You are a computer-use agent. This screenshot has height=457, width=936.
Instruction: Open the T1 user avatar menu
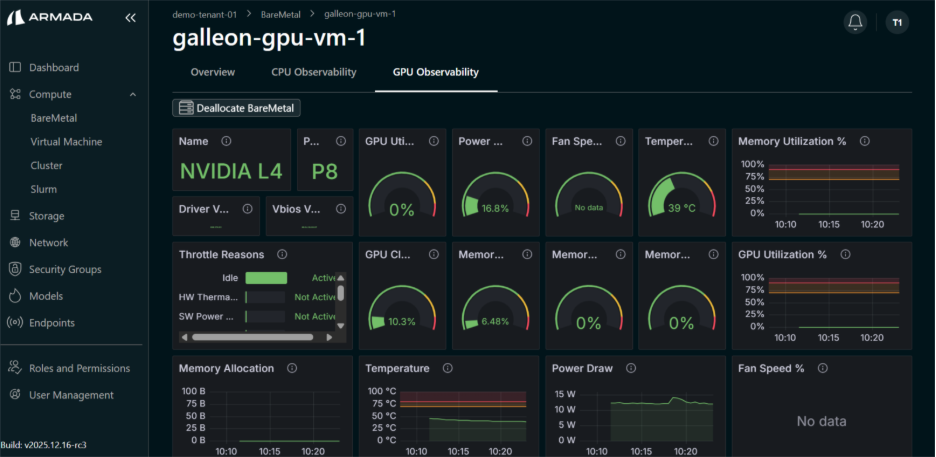[897, 22]
